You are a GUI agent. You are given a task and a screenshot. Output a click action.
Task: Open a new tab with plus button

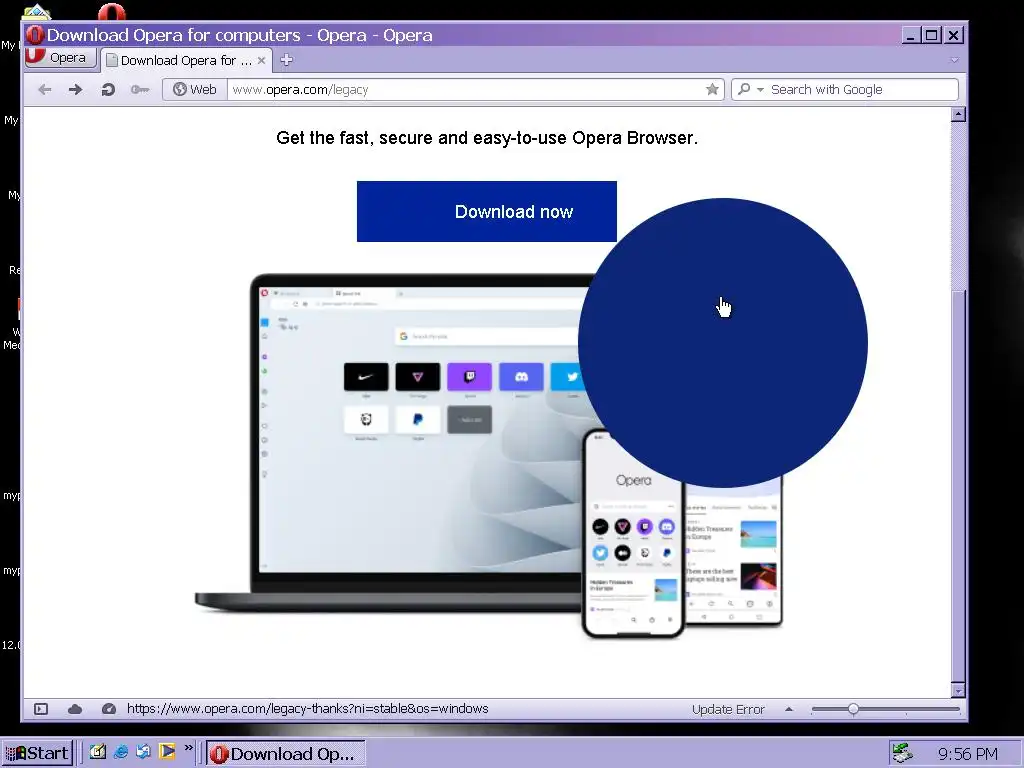tap(286, 60)
